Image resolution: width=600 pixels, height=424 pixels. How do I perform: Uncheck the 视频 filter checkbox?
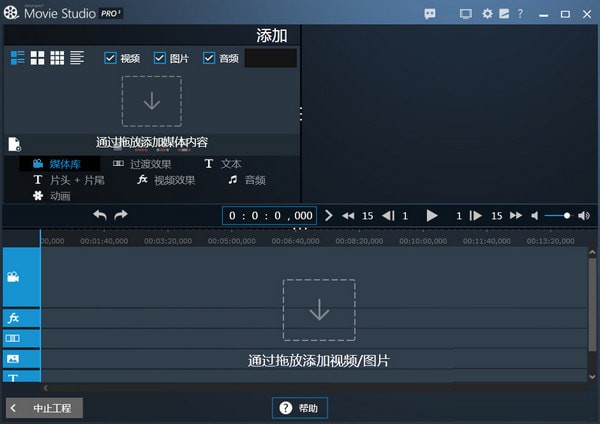[x=111, y=58]
